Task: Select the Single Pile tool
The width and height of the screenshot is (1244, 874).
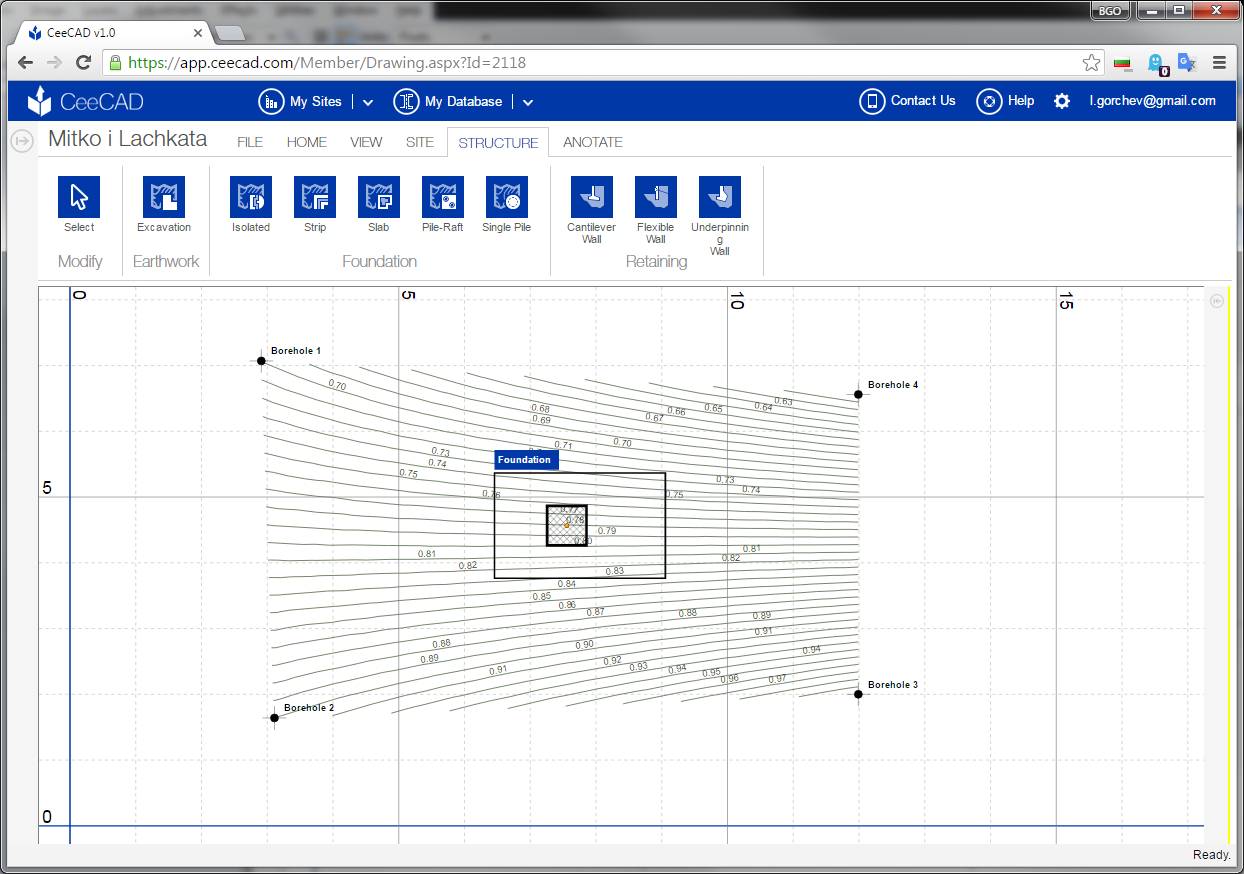Action: pos(507,197)
